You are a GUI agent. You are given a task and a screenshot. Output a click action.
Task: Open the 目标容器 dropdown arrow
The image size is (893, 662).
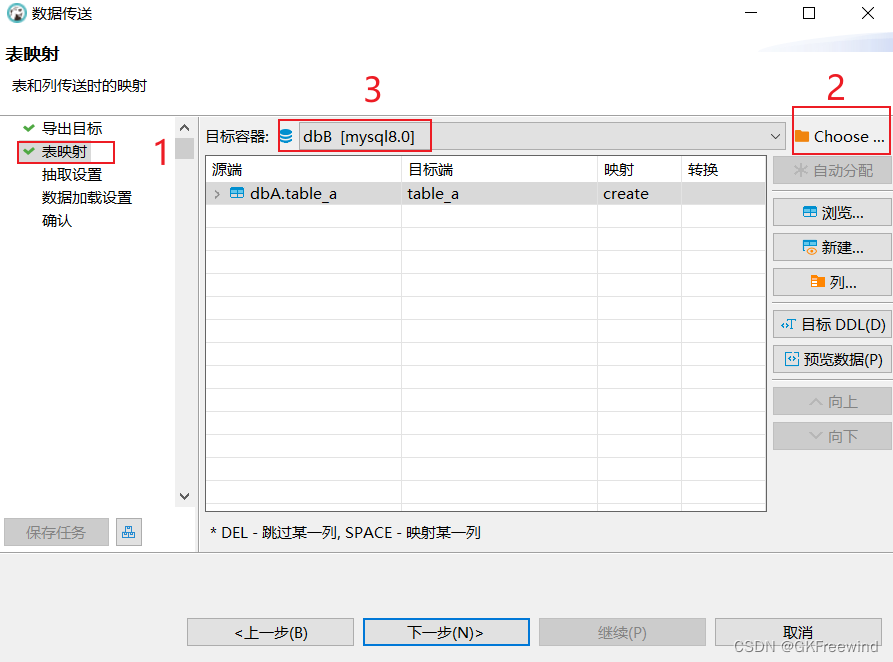[776, 136]
